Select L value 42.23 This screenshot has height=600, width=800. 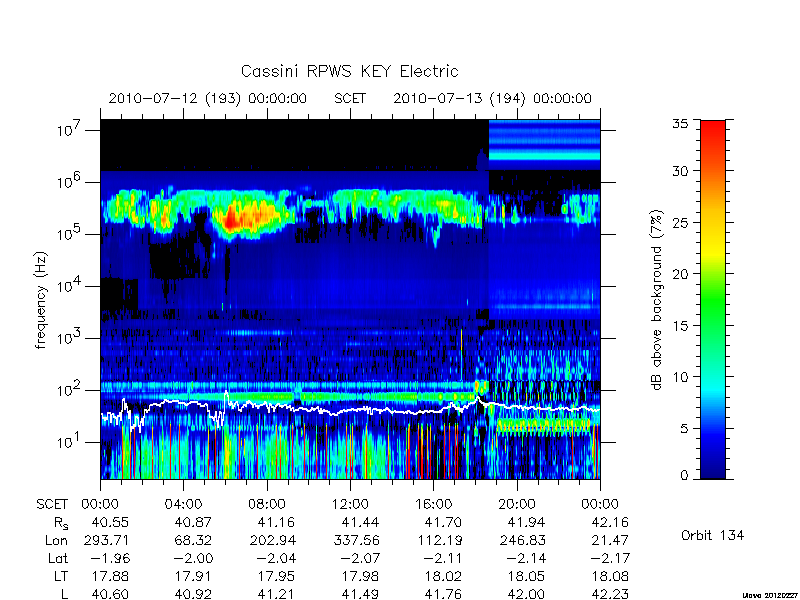(x=610, y=594)
